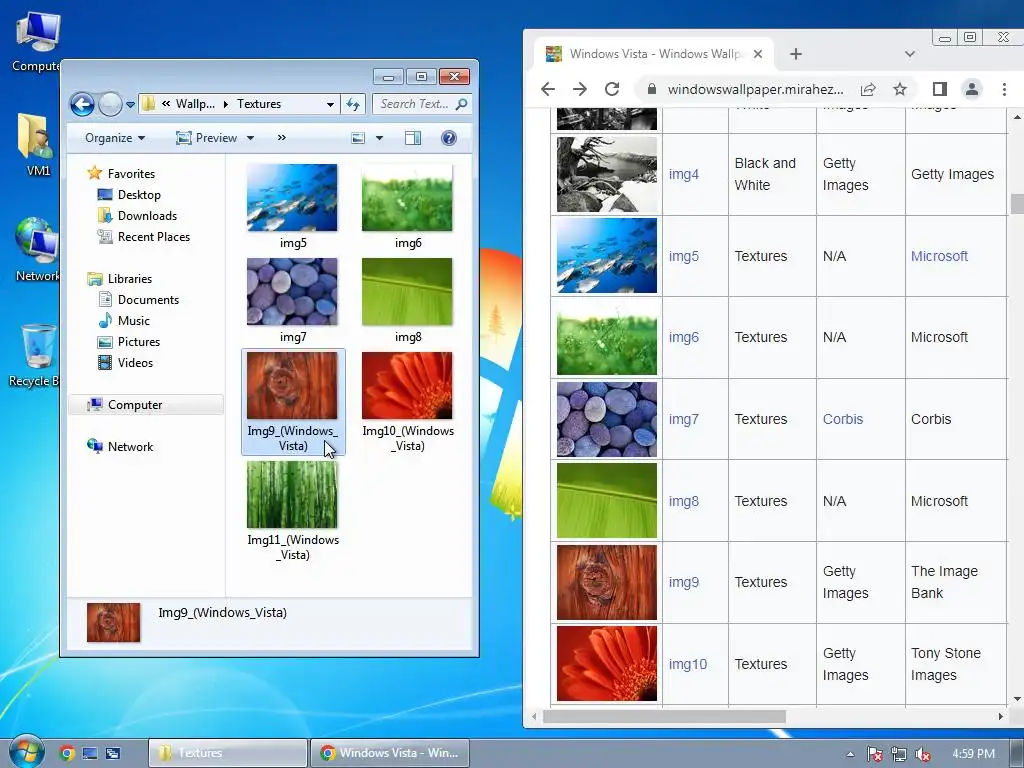Select Img11_(Windows_Vista) bamboo file

coord(293,511)
